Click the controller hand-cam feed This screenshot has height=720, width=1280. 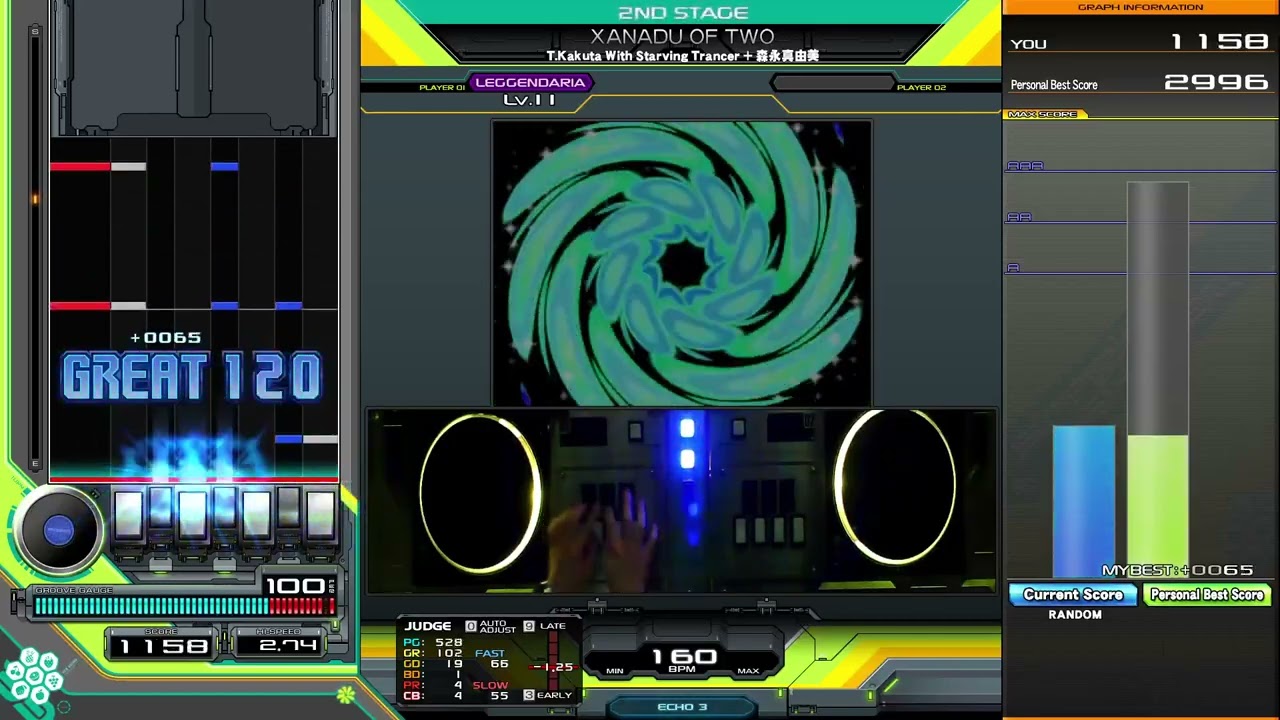pyautogui.click(x=681, y=500)
